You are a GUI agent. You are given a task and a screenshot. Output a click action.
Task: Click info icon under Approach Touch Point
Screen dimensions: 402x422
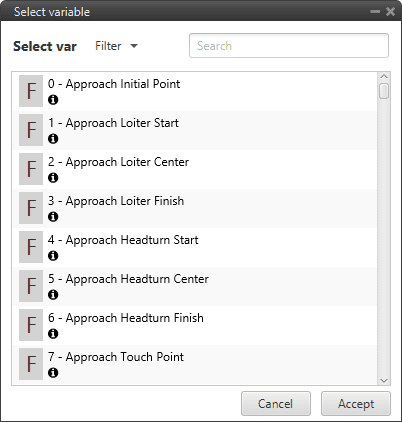[53, 373]
